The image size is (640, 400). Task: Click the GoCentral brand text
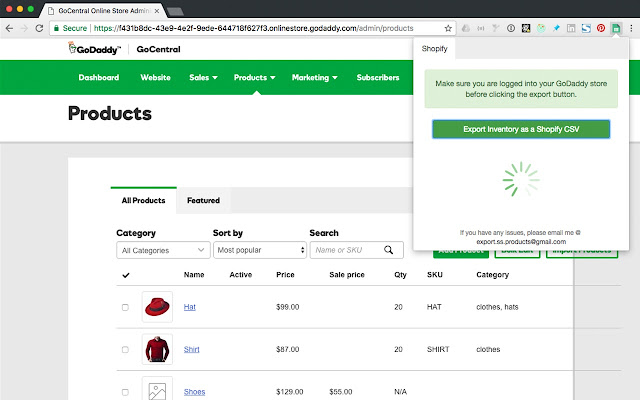(158, 49)
